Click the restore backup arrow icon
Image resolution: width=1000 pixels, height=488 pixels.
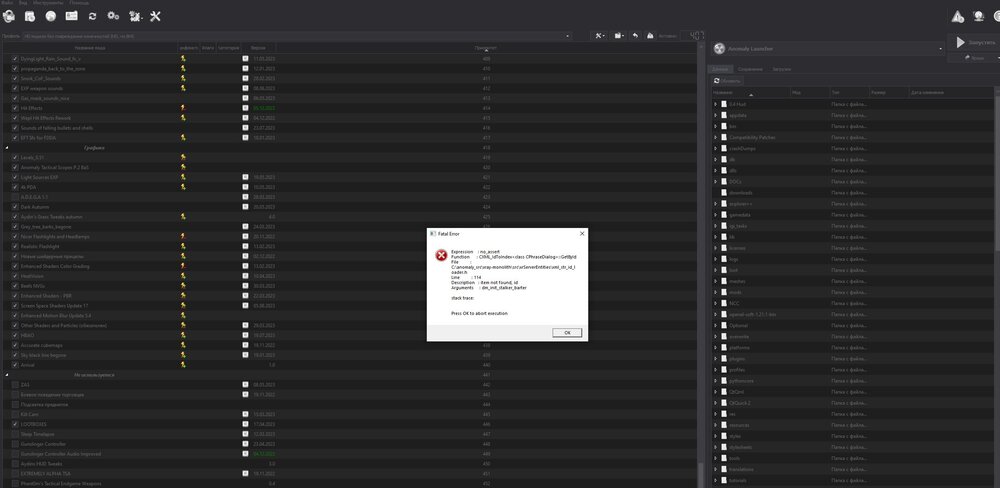tap(635, 36)
